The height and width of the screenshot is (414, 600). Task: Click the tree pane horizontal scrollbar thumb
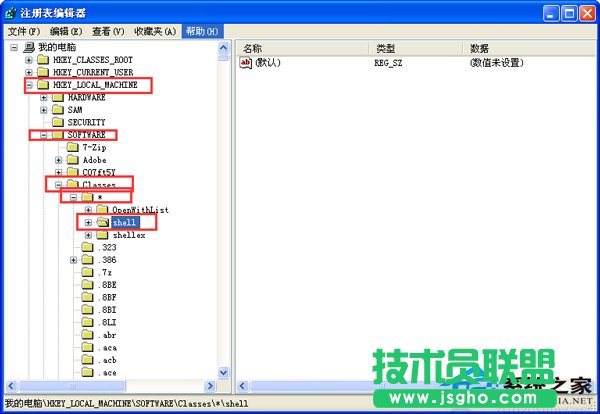[72, 386]
